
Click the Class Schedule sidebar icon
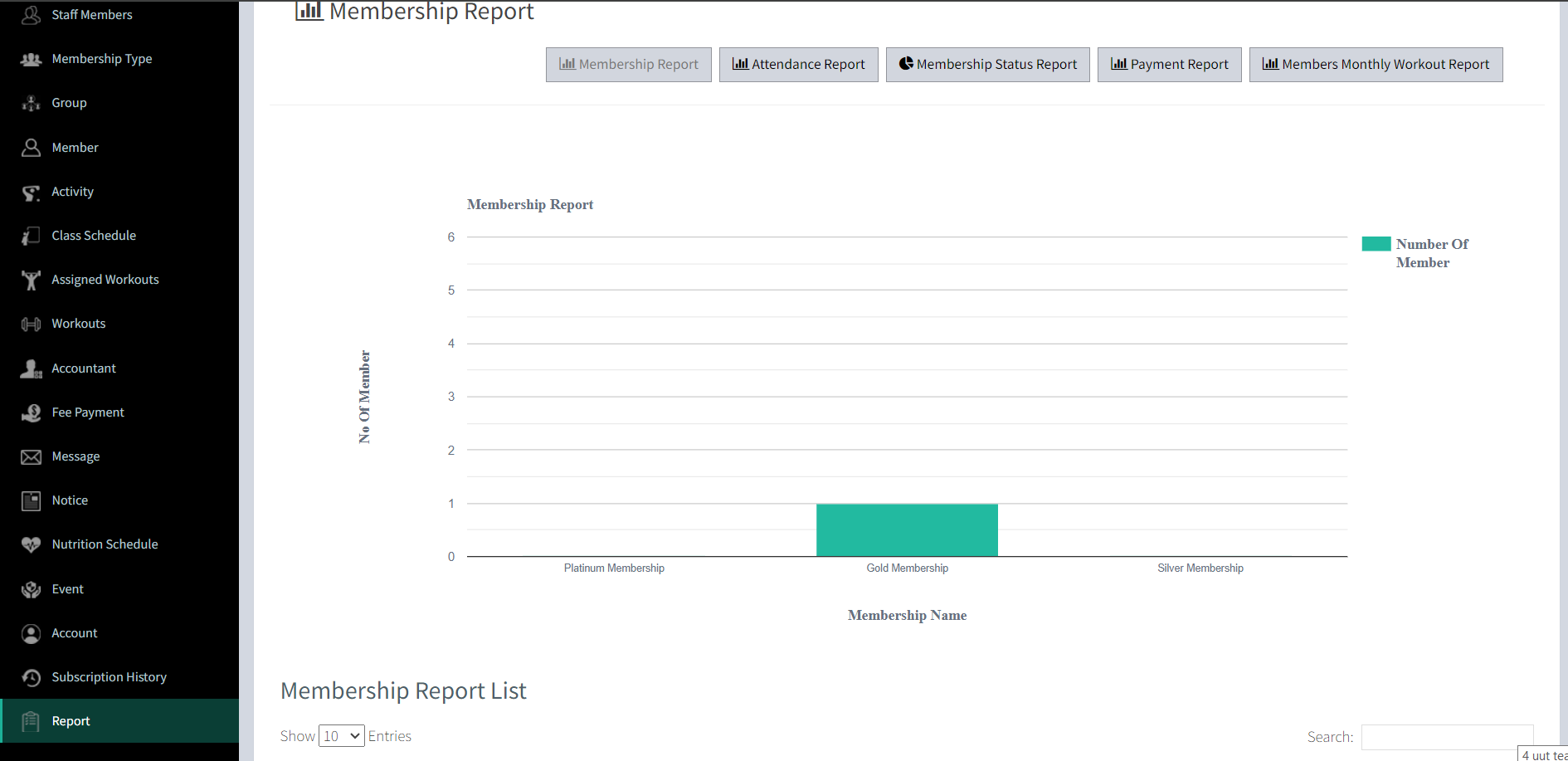click(x=31, y=236)
